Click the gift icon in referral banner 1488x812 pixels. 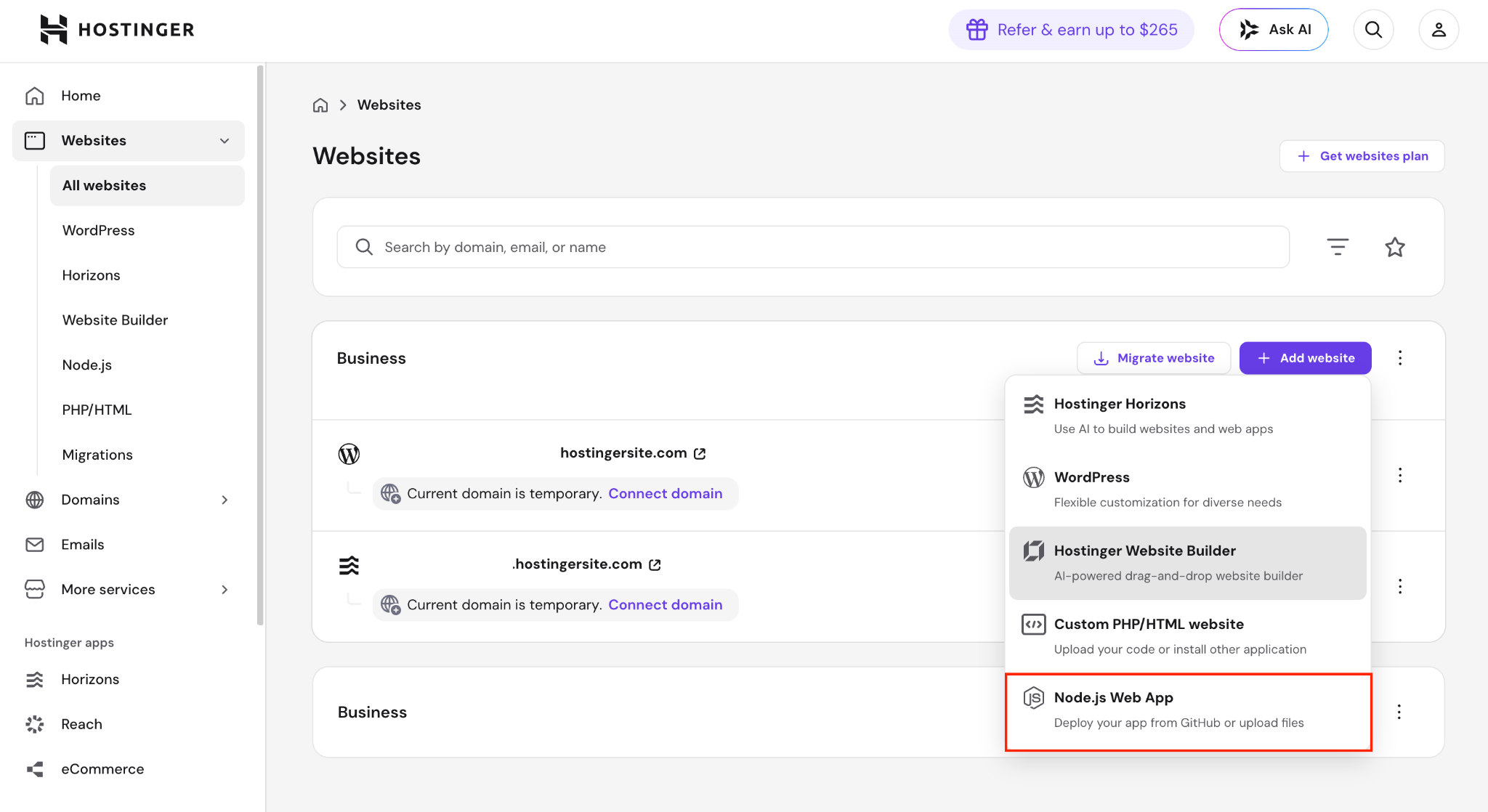pyautogui.click(x=977, y=30)
